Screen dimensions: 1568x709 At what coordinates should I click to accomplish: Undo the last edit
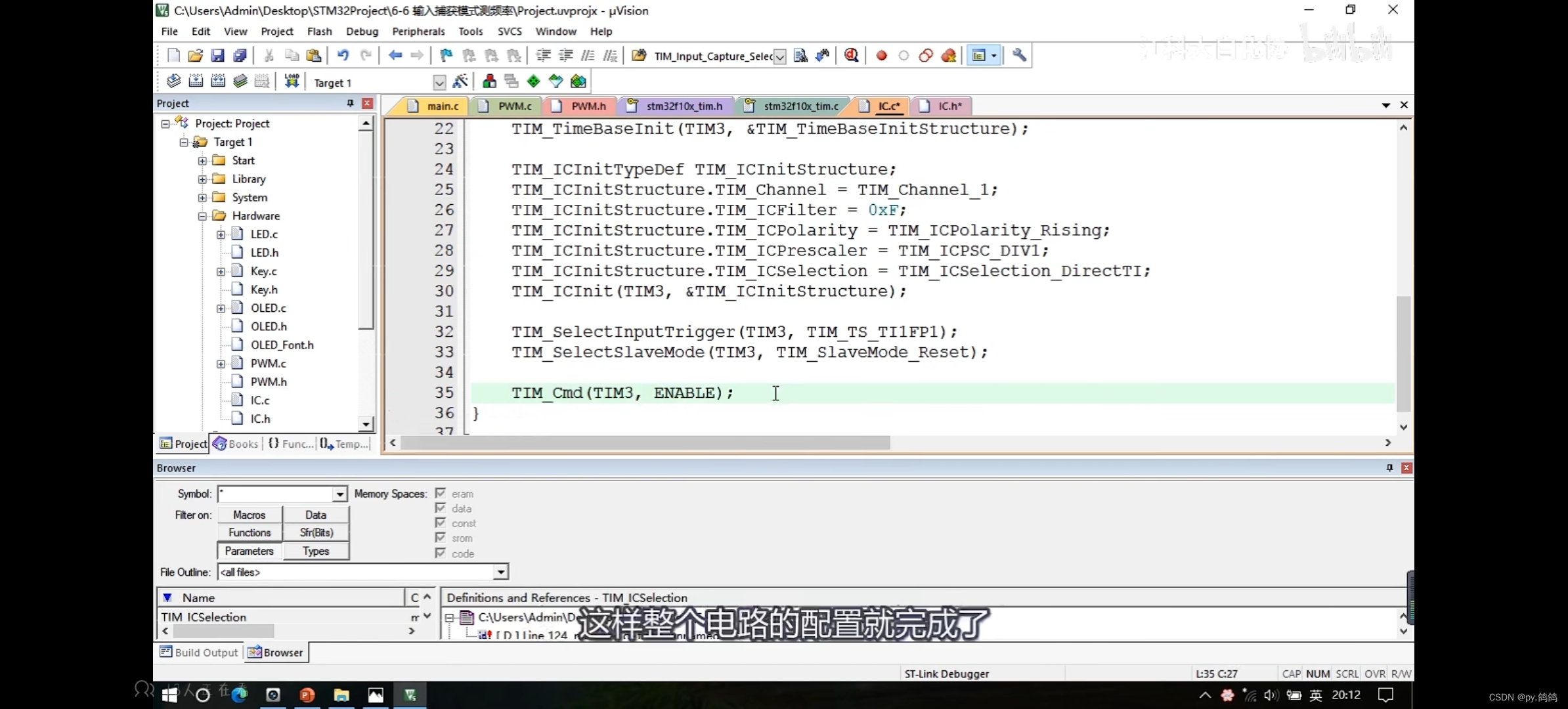click(x=343, y=56)
